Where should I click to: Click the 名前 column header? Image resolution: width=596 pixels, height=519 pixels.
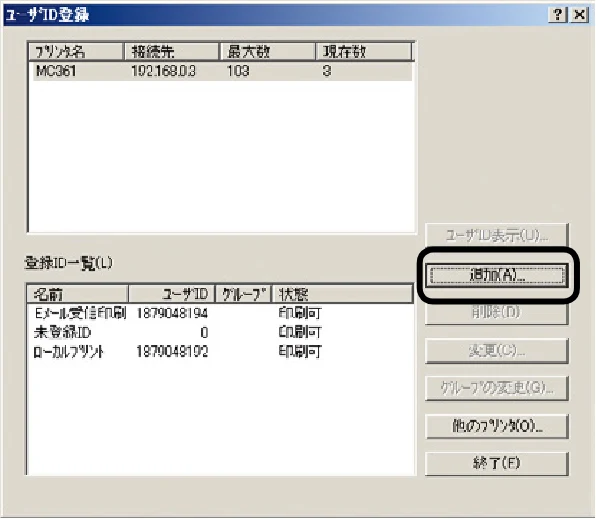(x=78, y=294)
